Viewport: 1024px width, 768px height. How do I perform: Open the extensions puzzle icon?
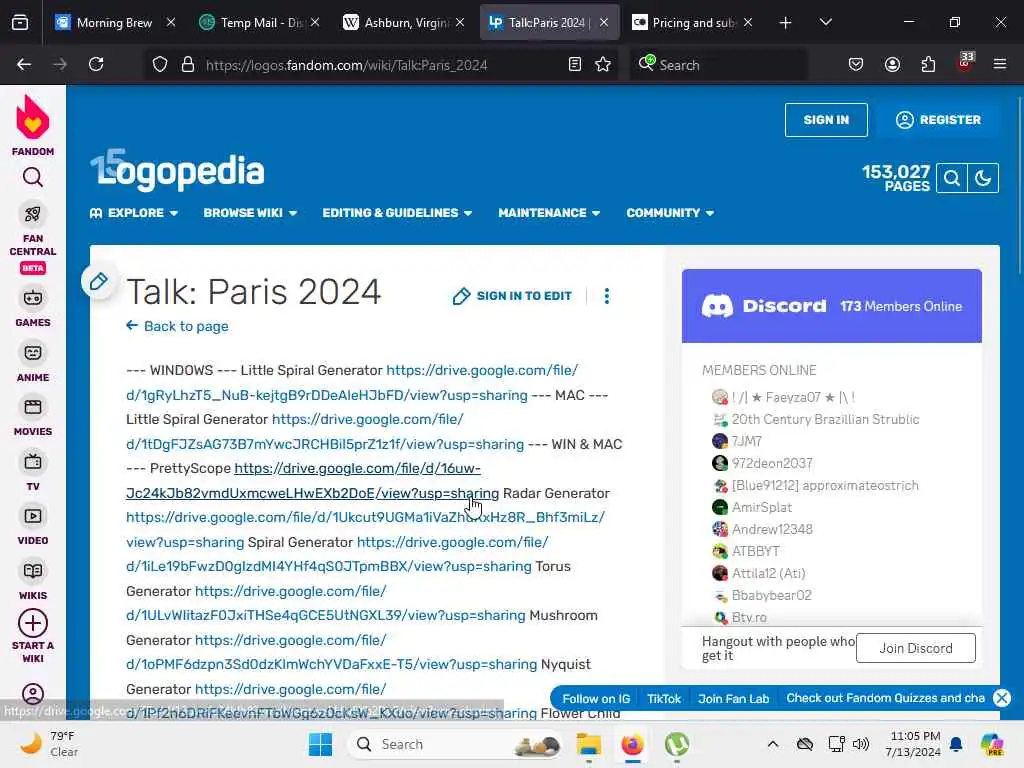(928, 64)
